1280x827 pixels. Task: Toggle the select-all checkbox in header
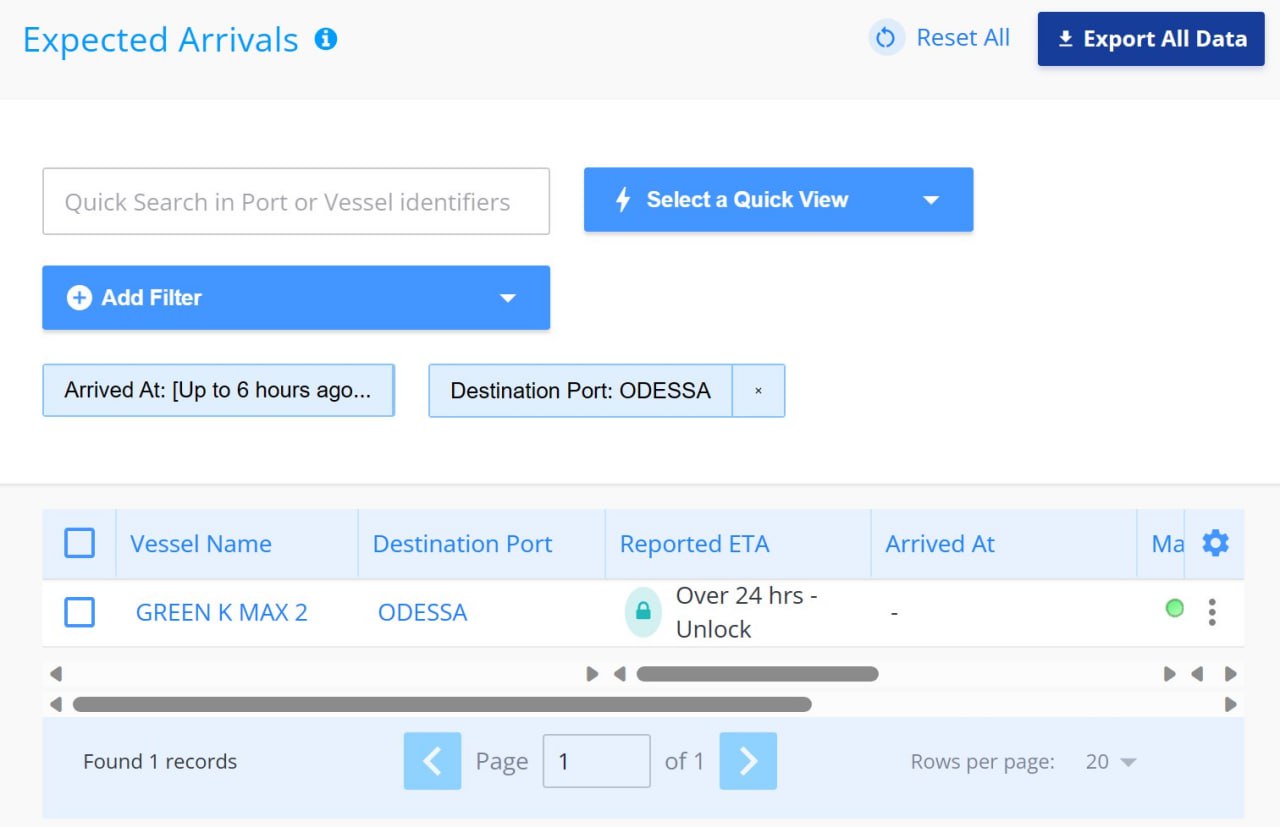[x=80, y=543]
